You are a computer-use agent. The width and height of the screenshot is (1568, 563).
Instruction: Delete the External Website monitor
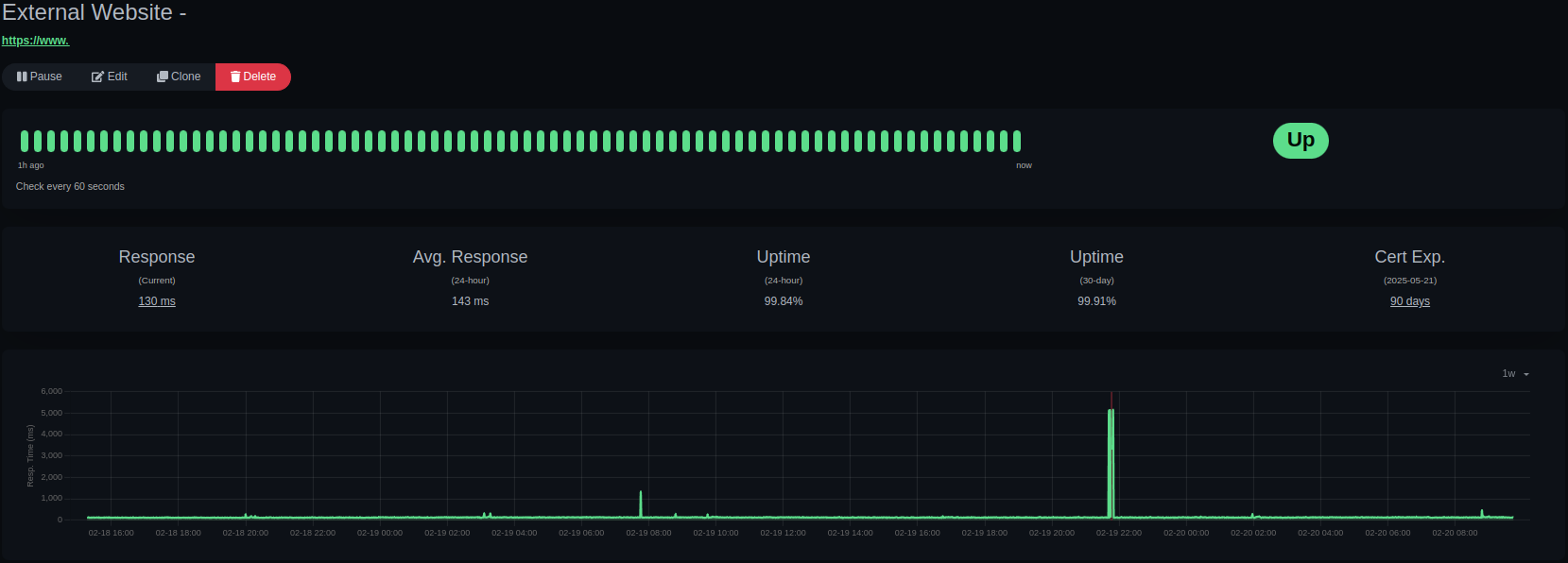(253, 77)
